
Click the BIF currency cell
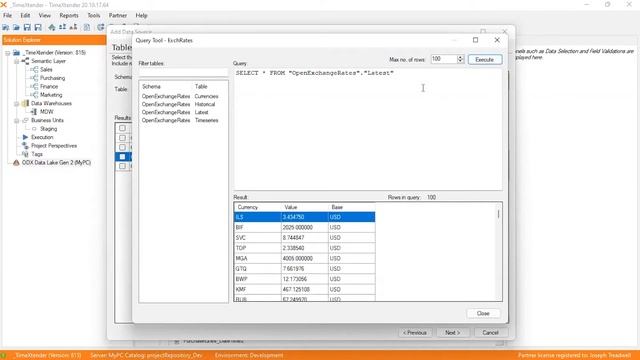coord(258,227)
